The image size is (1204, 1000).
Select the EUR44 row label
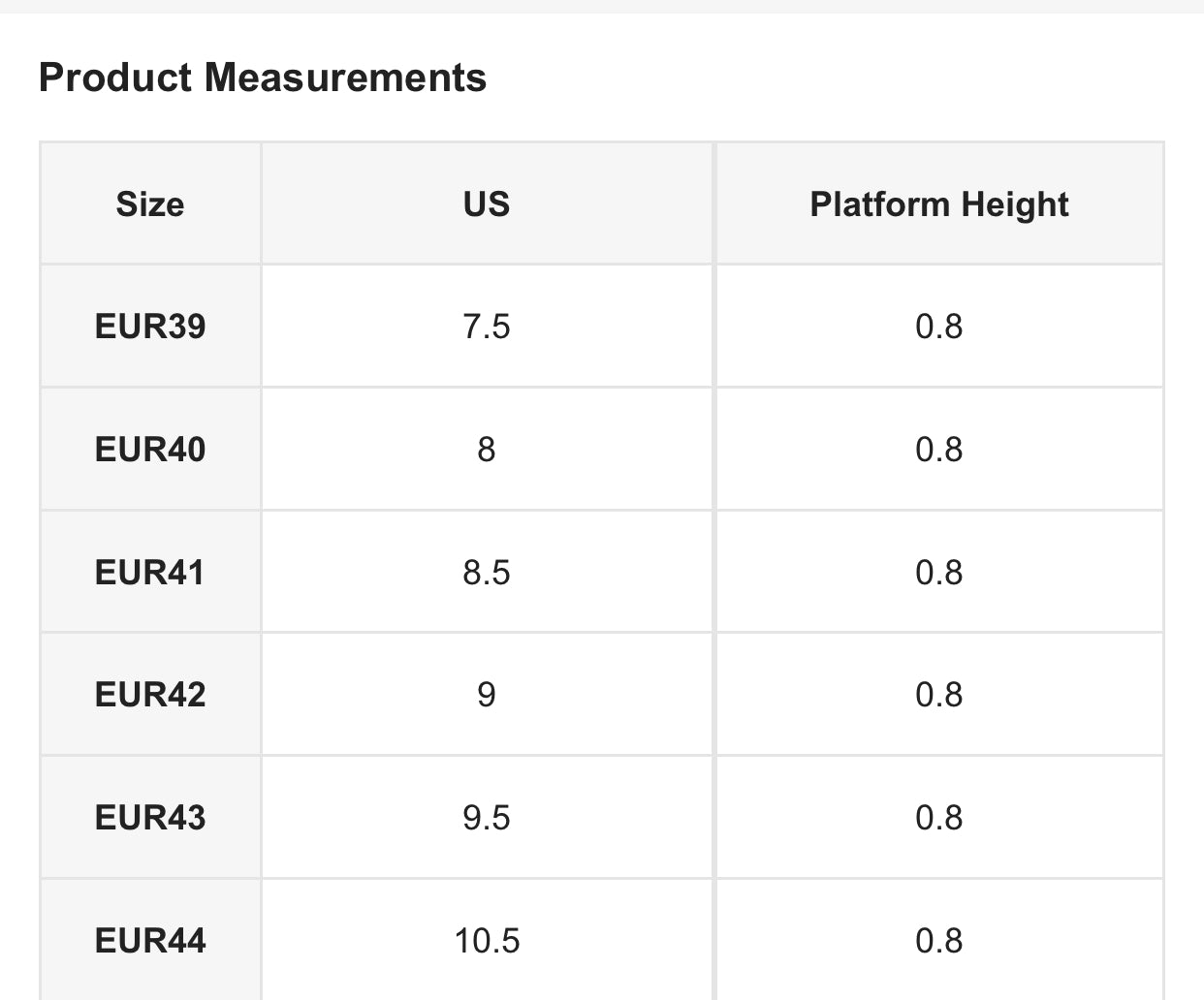pos(150,941)
